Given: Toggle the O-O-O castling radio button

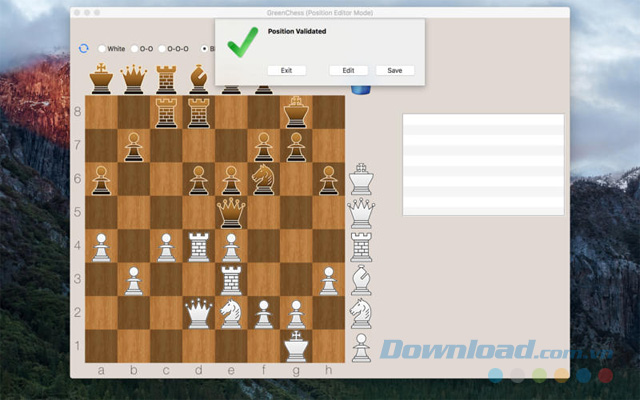Looking at the screenshot, I should coord(162,49).
